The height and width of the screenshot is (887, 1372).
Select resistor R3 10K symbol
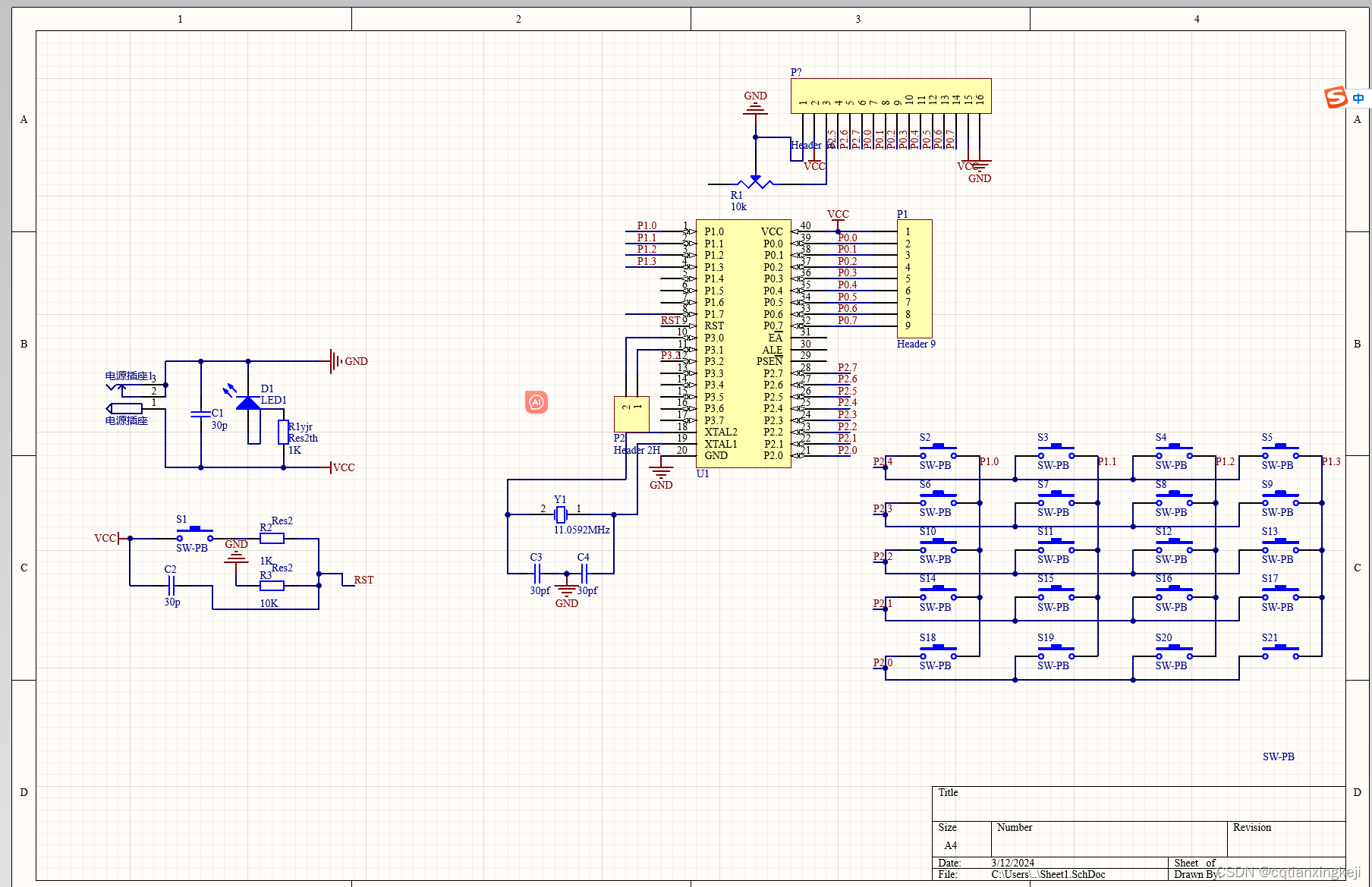(x=272, y=585)
